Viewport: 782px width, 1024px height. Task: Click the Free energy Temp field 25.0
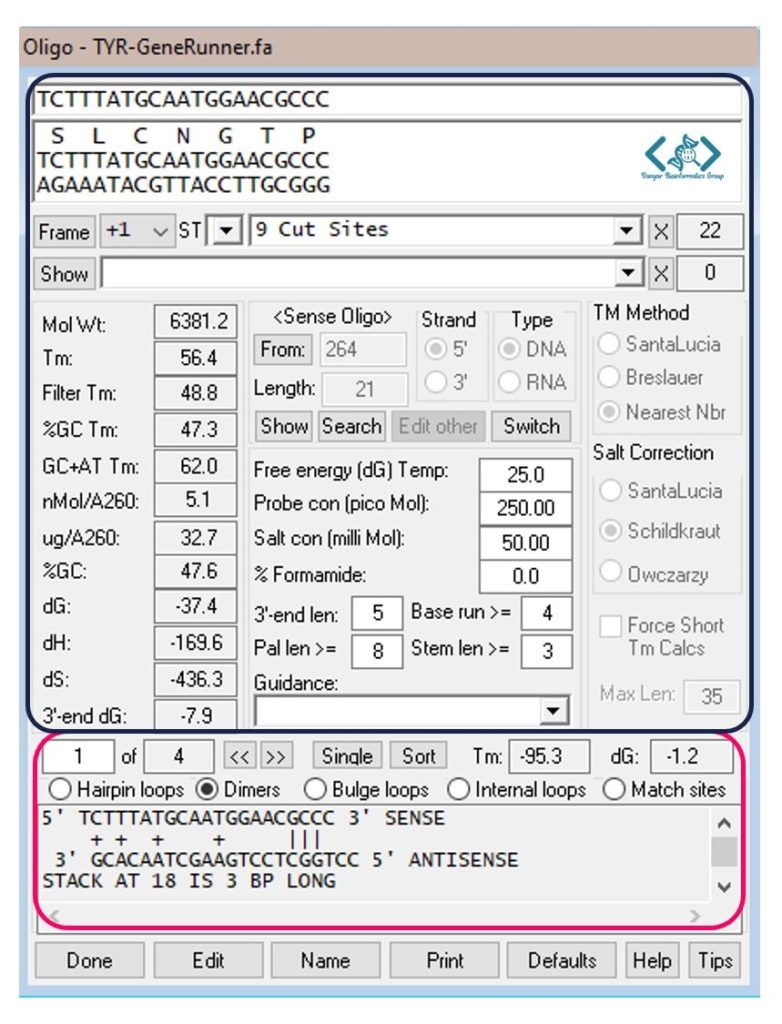[x=526, y=475]
